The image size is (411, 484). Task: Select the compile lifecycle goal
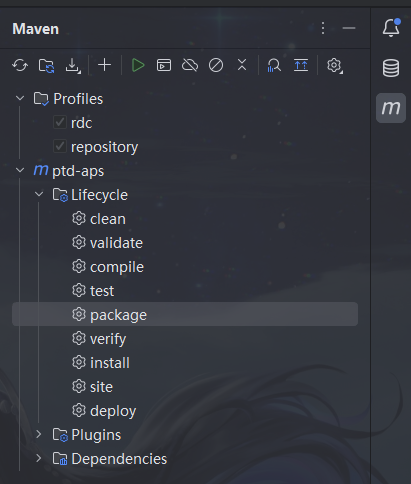pyautogui.click(x=185, y=267)
